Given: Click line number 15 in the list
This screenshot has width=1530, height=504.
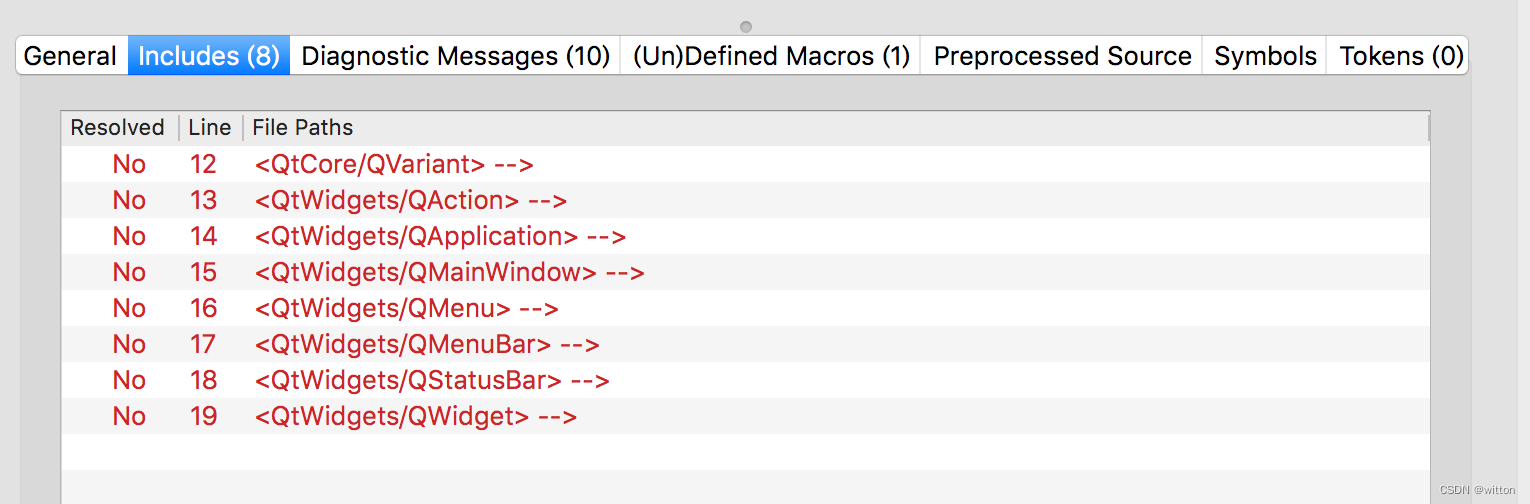Looking at the screenshot, I should 203,273.
